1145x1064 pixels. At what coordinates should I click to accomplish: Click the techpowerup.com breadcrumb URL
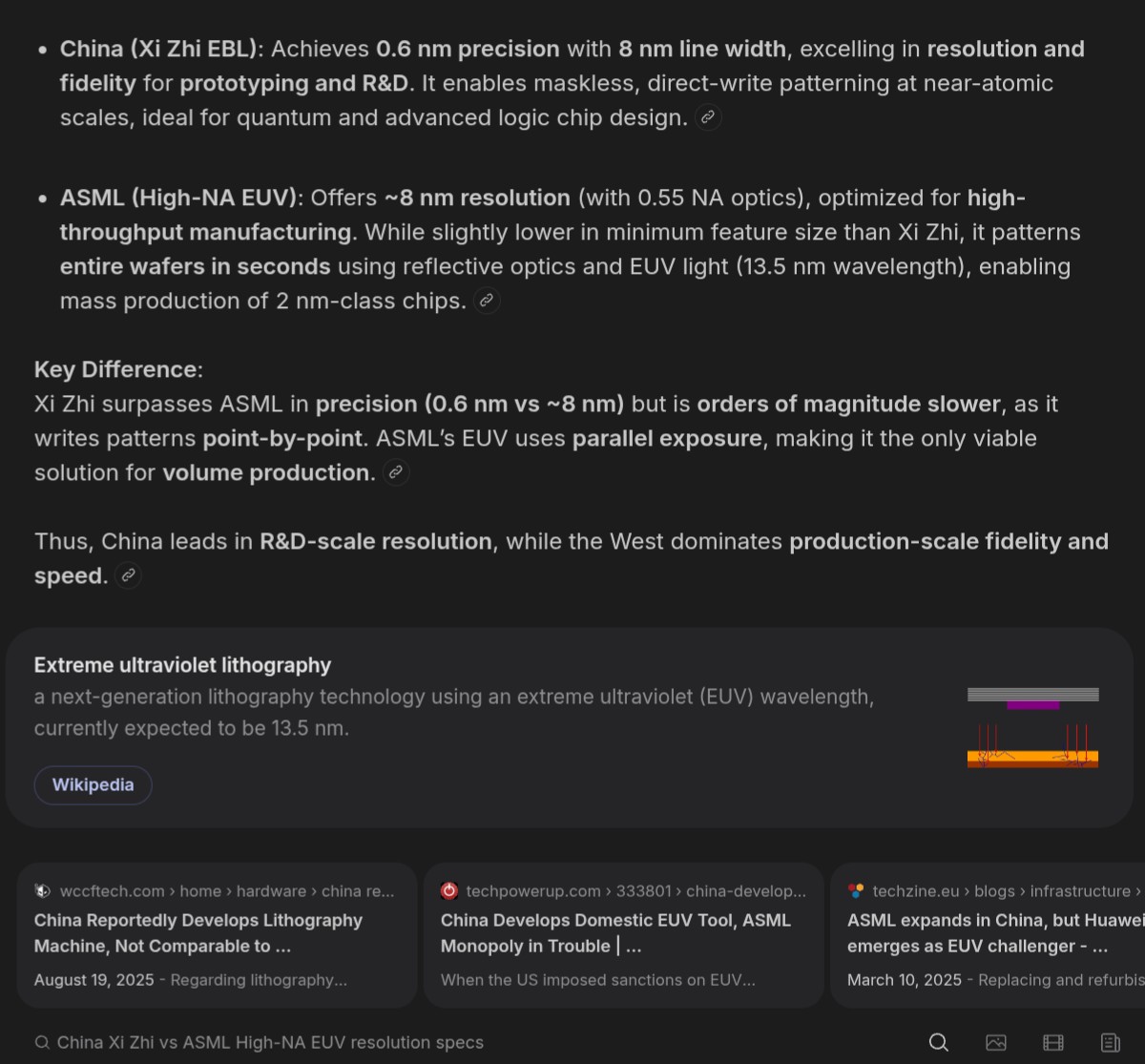pyautogui.click(x=635, y=891)
